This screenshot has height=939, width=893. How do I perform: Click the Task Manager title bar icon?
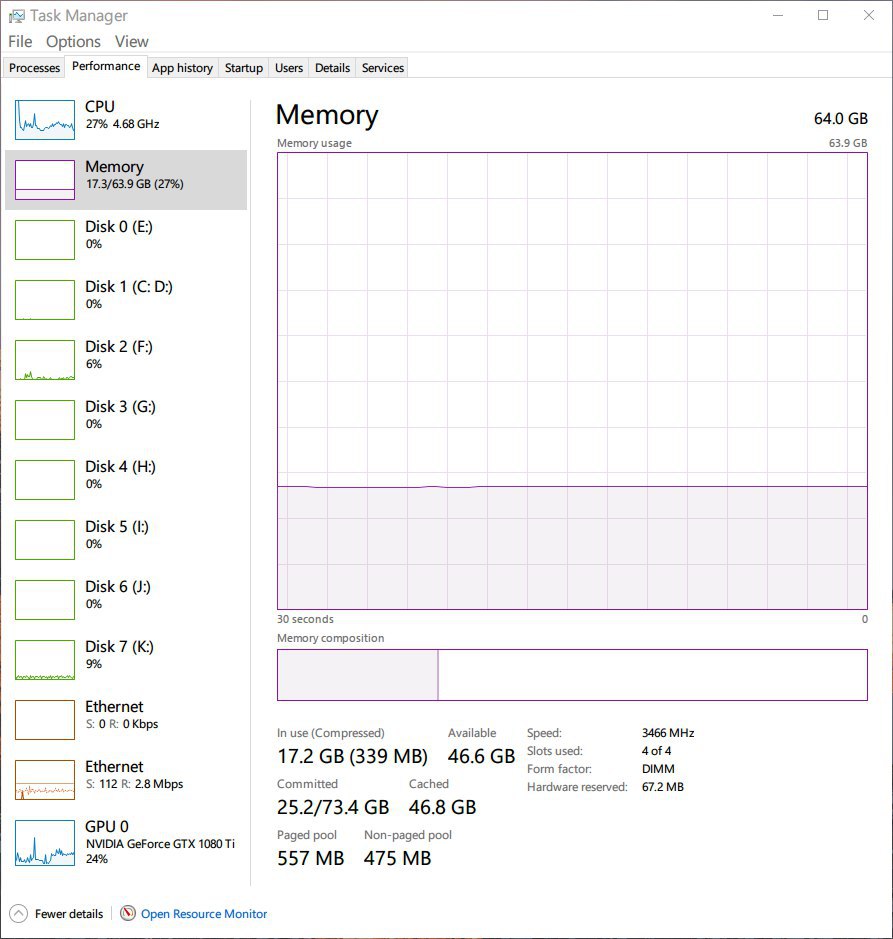coord(17,16)
